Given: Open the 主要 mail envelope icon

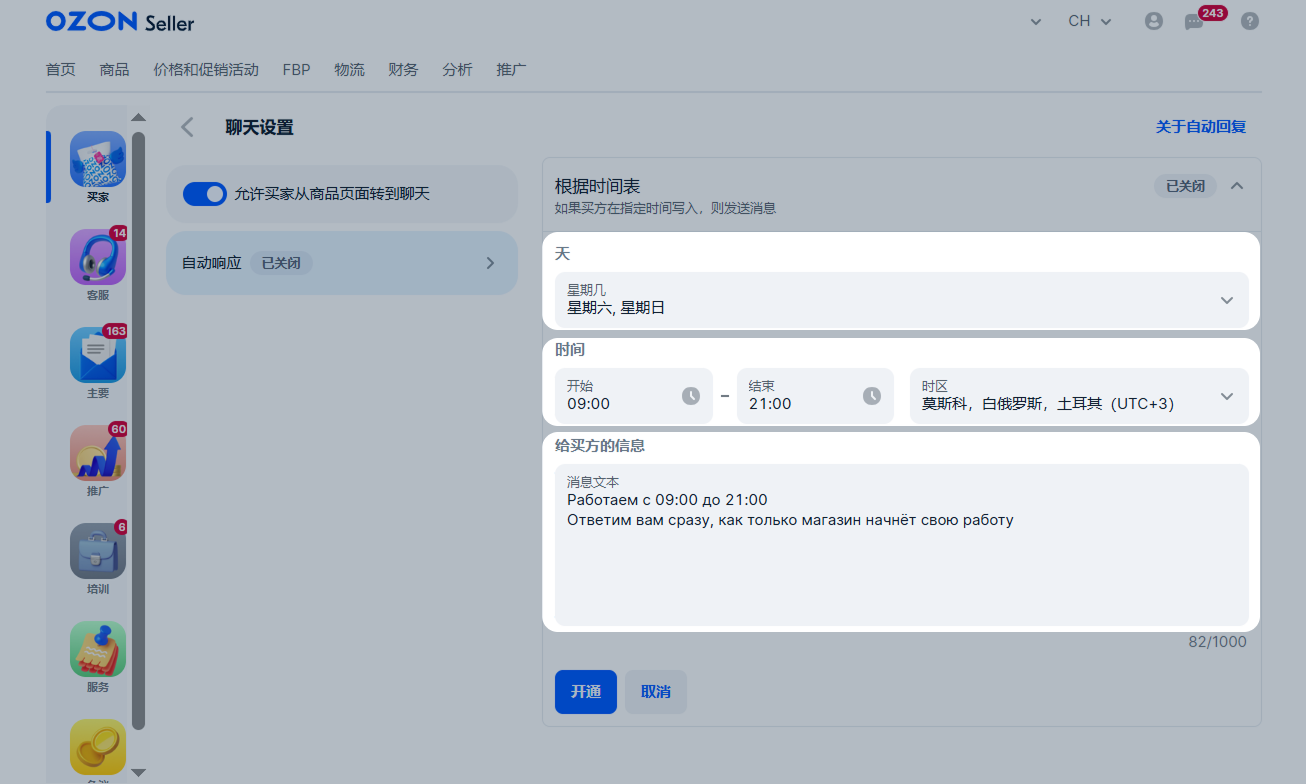Looking at the screenshot, I should 98,356.
